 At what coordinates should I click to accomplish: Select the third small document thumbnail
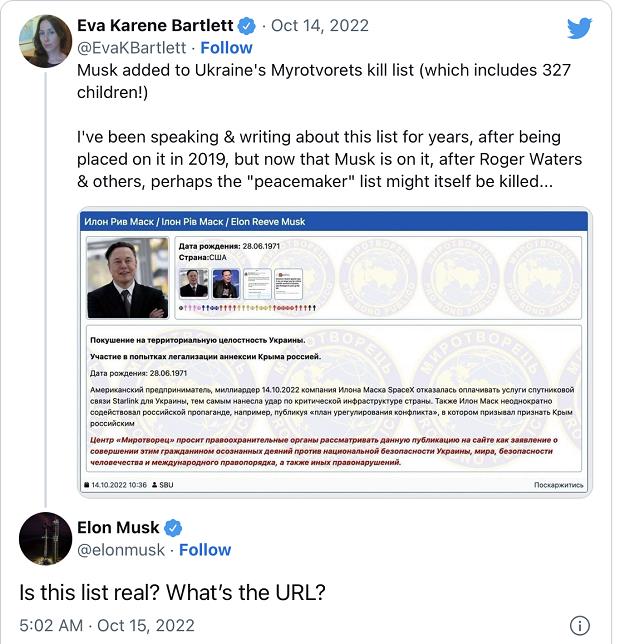(258, 283)
